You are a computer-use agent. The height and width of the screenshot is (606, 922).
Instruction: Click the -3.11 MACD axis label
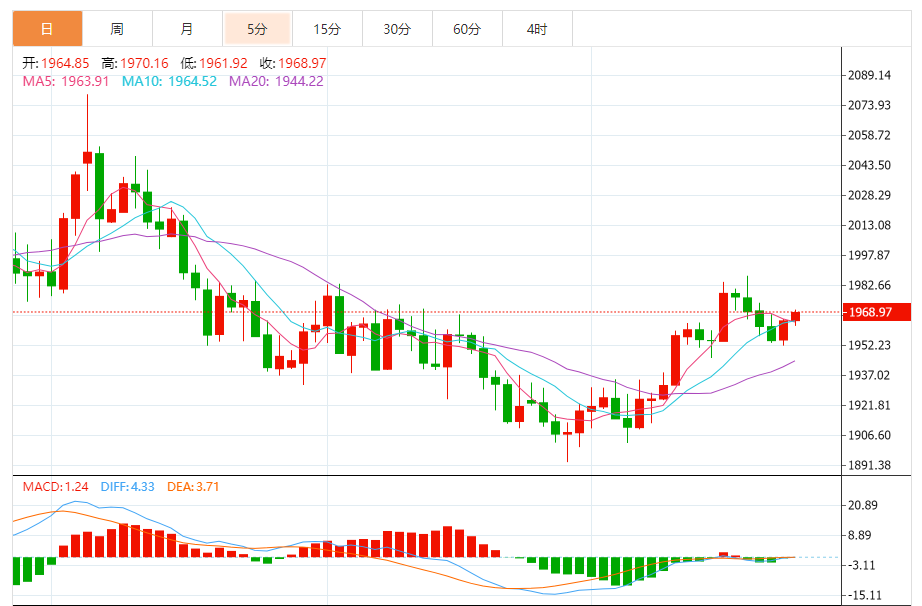pyautogui.click(x=861, y=565)
